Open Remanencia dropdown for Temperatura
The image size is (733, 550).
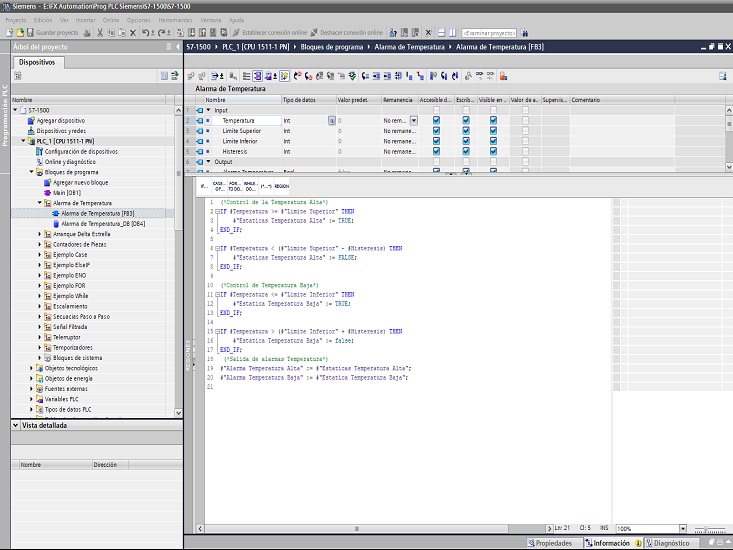pyautogui.click(x=413, y=120)
